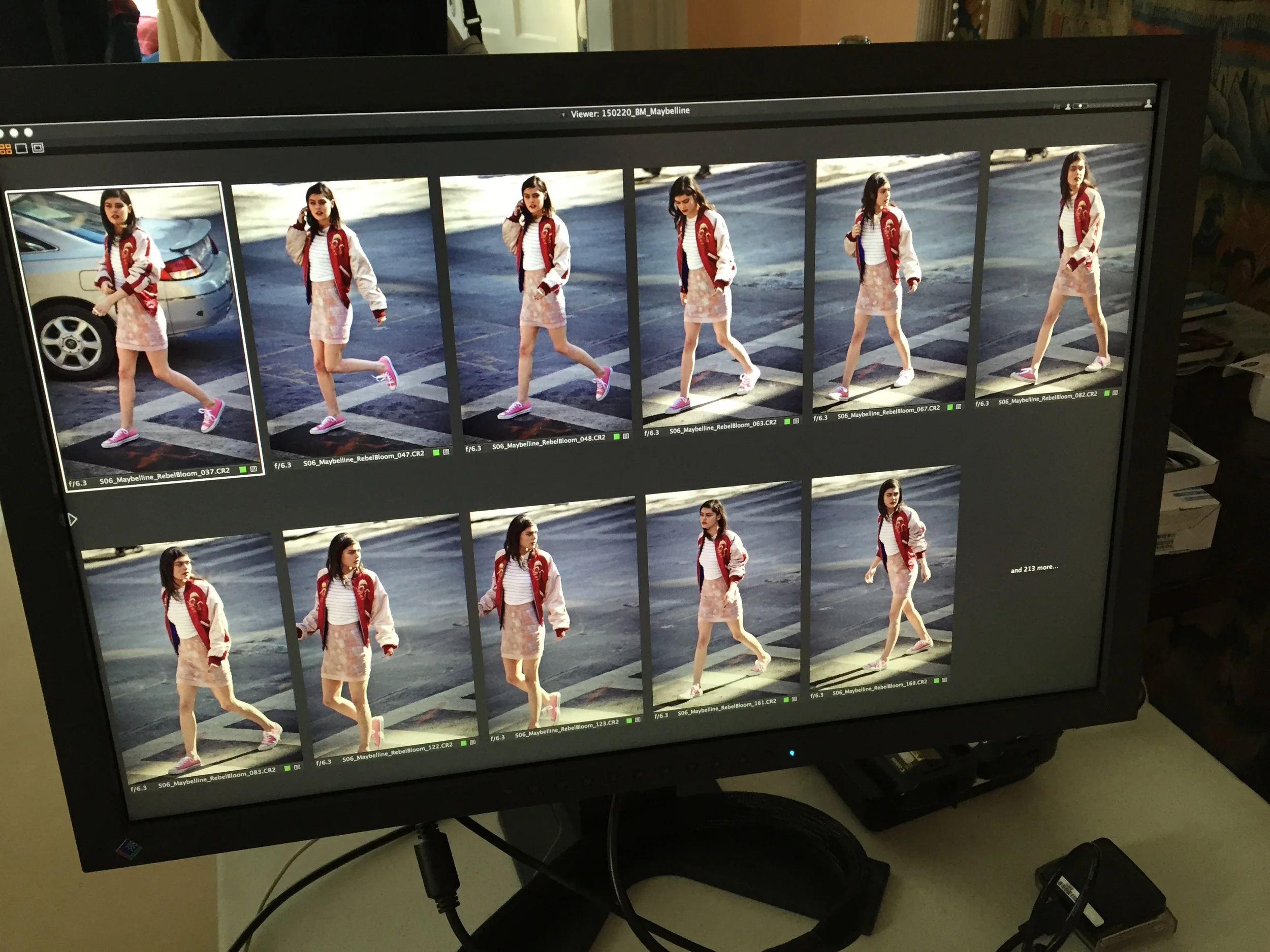
Task: Click filename S06_Maybelline_RebelBloom_047.CR2
Action: (x=364, y=458)
